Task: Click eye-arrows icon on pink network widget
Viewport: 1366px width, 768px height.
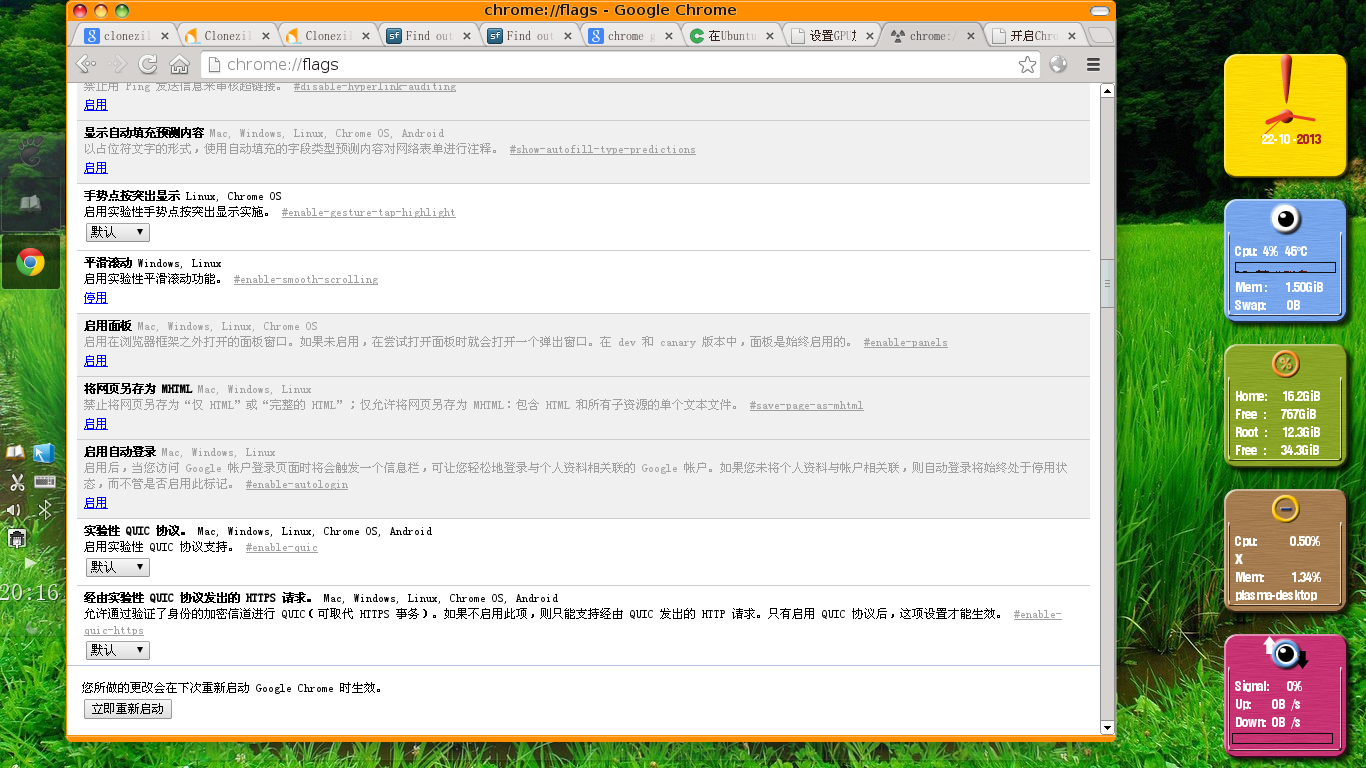Action: (x=1286, y=654)
